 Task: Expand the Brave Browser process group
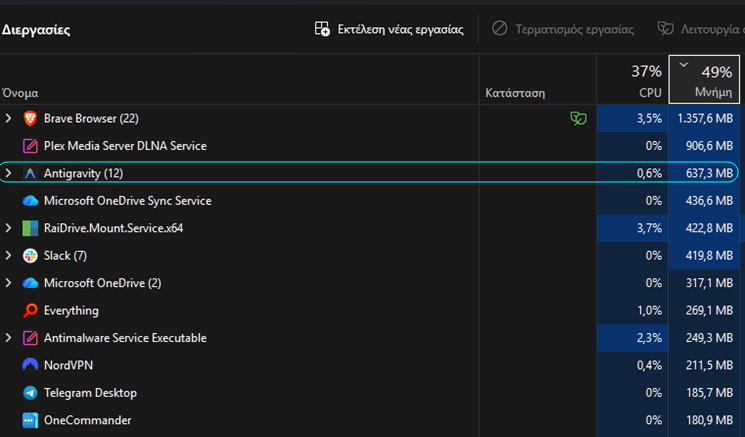tap(9, 118)
